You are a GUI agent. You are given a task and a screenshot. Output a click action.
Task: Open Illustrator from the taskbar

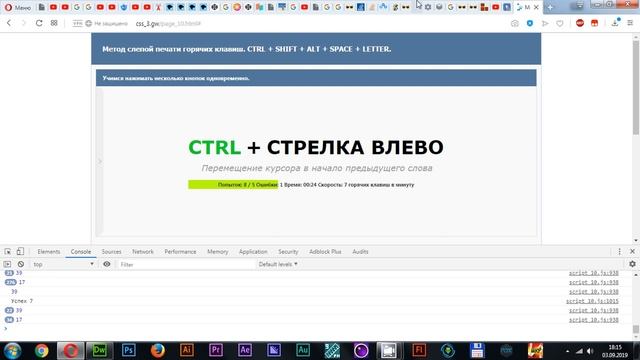tap(187, 351)
